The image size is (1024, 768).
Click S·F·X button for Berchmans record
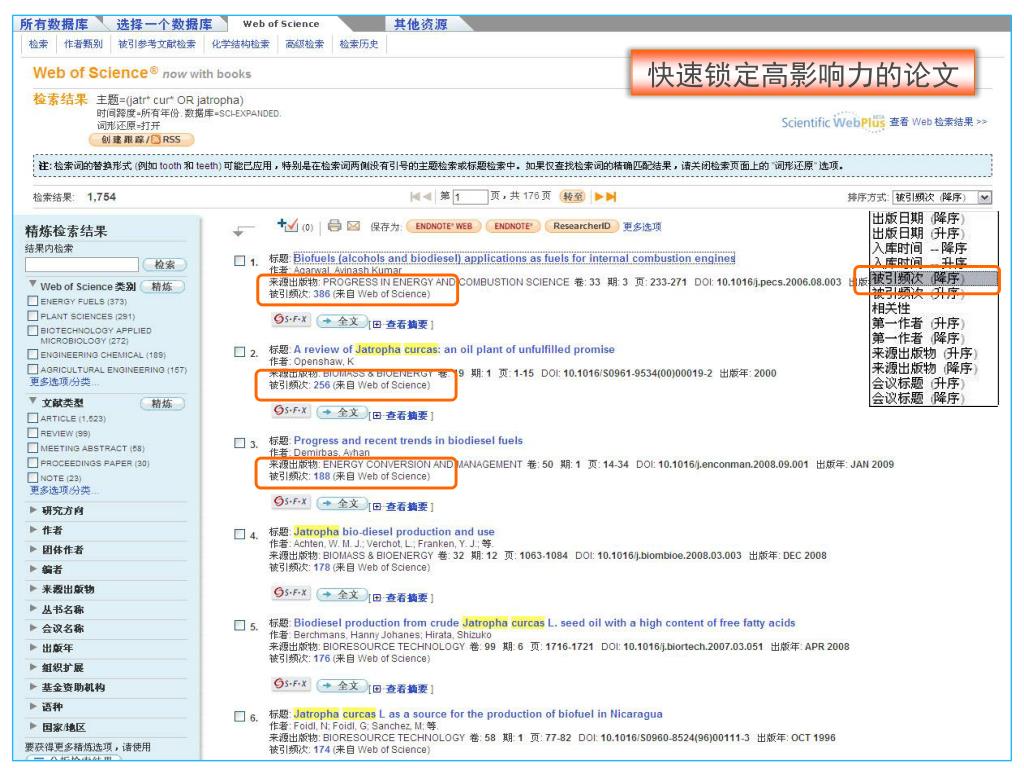tap(291, 684)
